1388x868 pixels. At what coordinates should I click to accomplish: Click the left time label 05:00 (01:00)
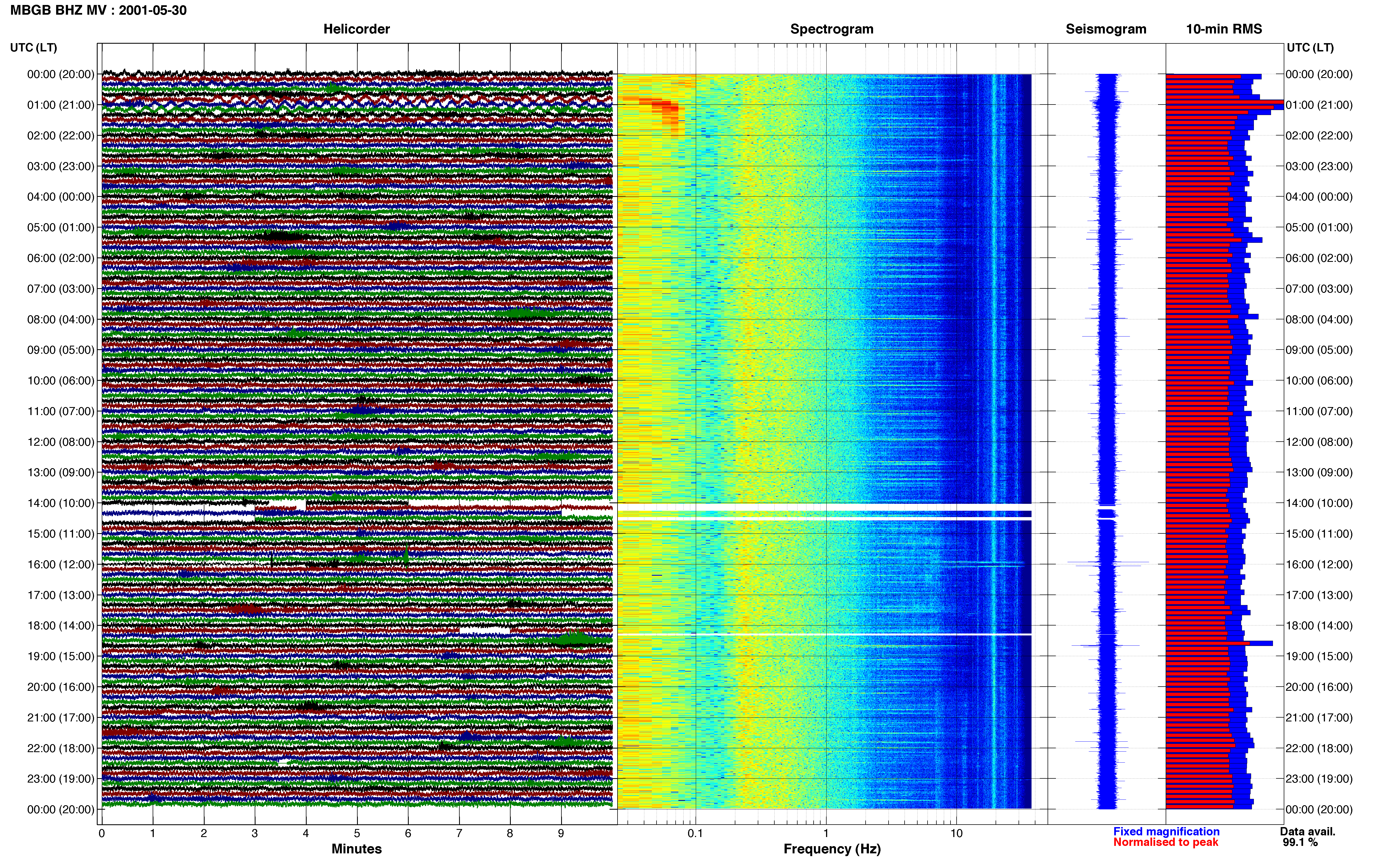61,227
